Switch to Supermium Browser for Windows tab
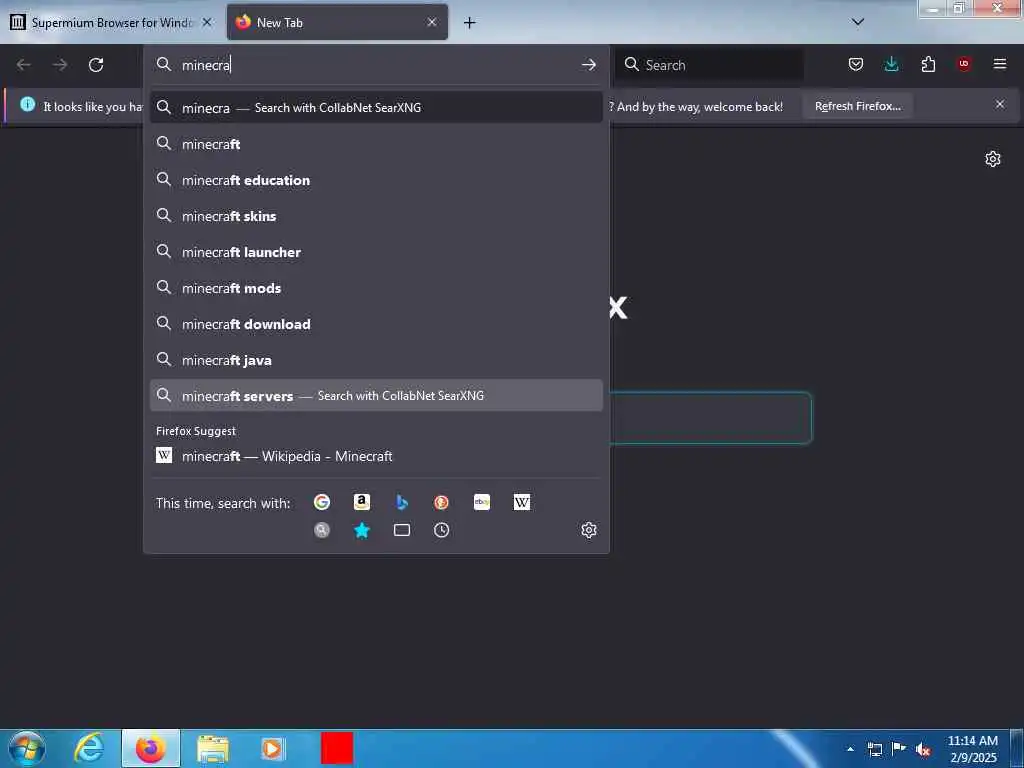Viewport: 1024px width, 768px height. (112, 22)
